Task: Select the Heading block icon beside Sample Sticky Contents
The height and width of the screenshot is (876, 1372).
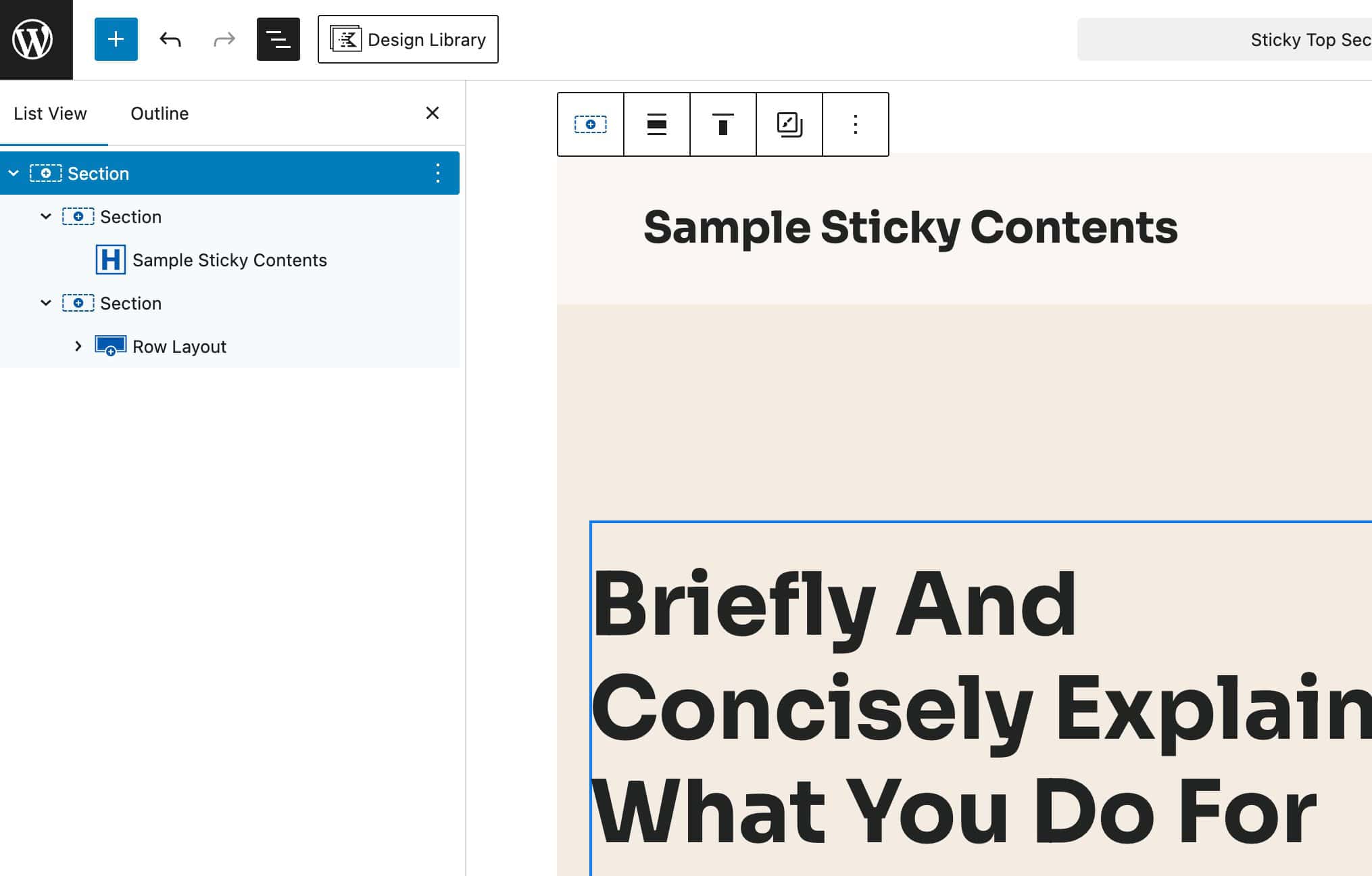Action: pyautogui.click(x=112, y=260)
